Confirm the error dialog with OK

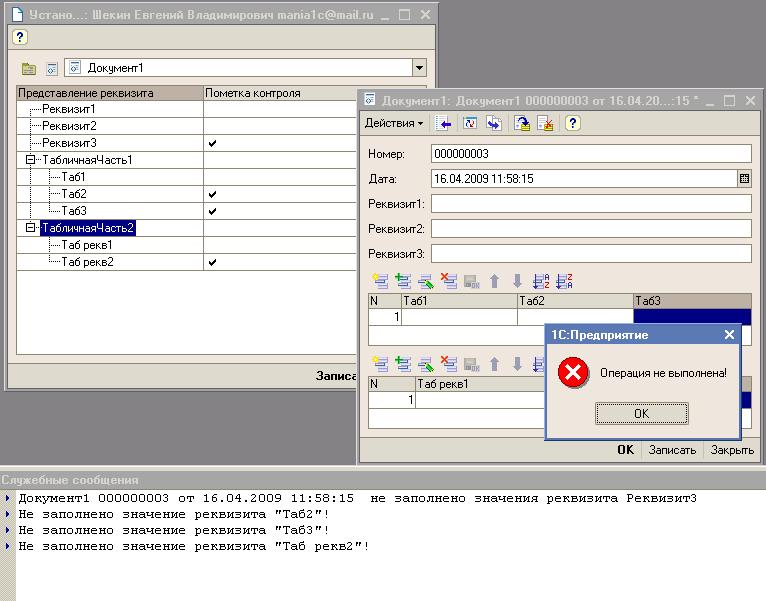tap(641, 414)
